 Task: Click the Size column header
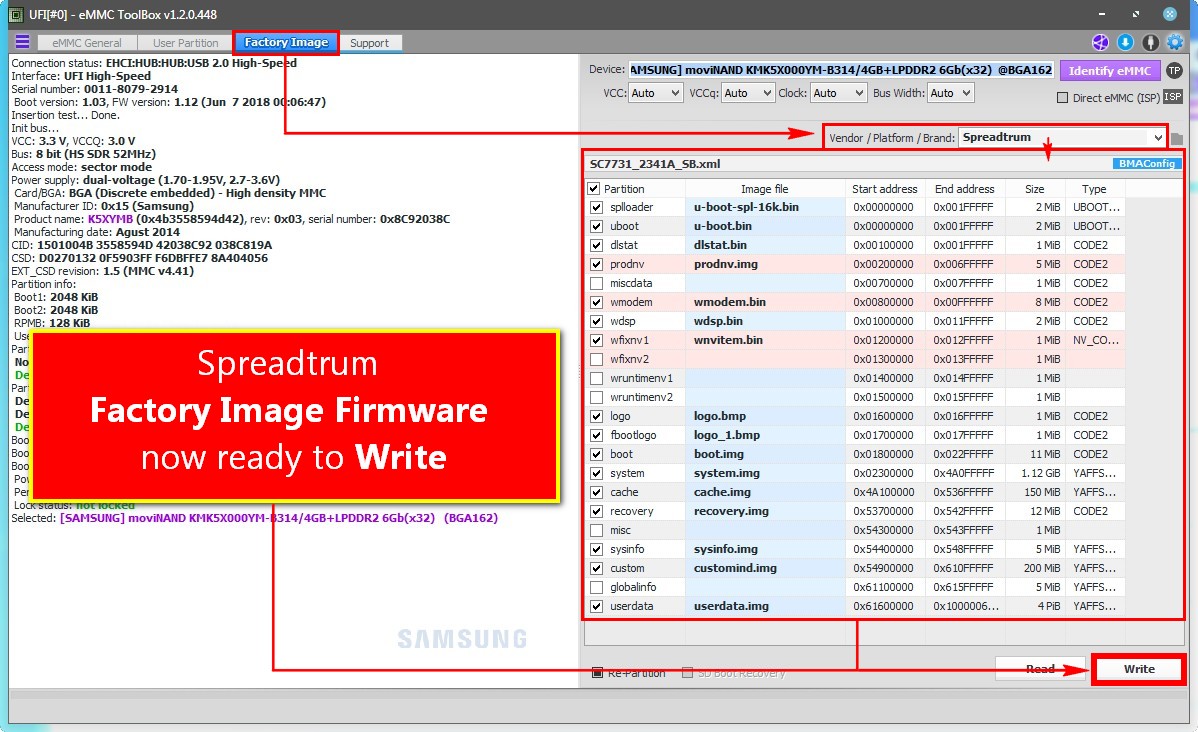(x=1034, y=189)
